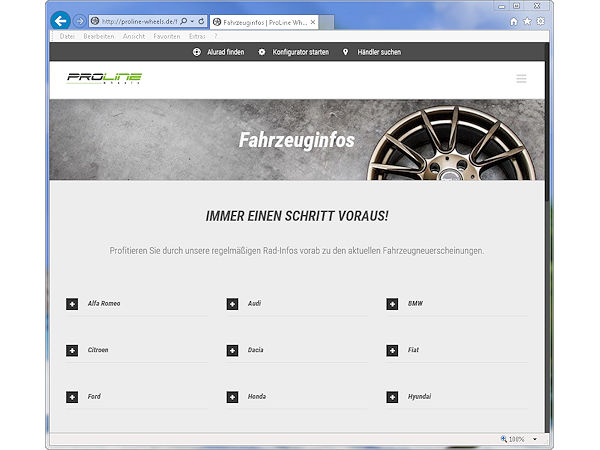Screen dimensions: 600x450
Task: Open the ? help menu
Action: point(216,36)
